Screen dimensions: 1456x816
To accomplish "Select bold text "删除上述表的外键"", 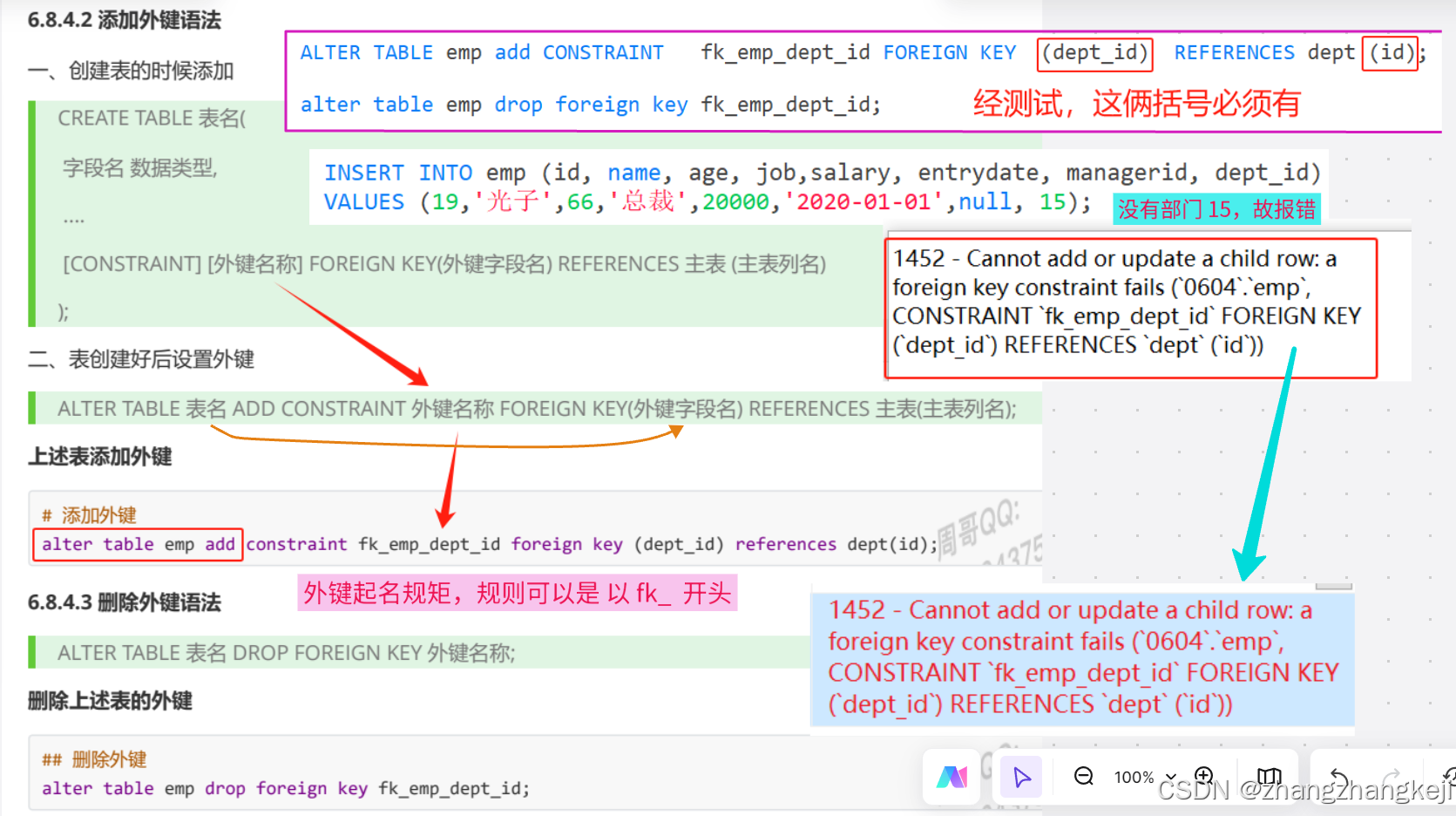I will [110, 700].
